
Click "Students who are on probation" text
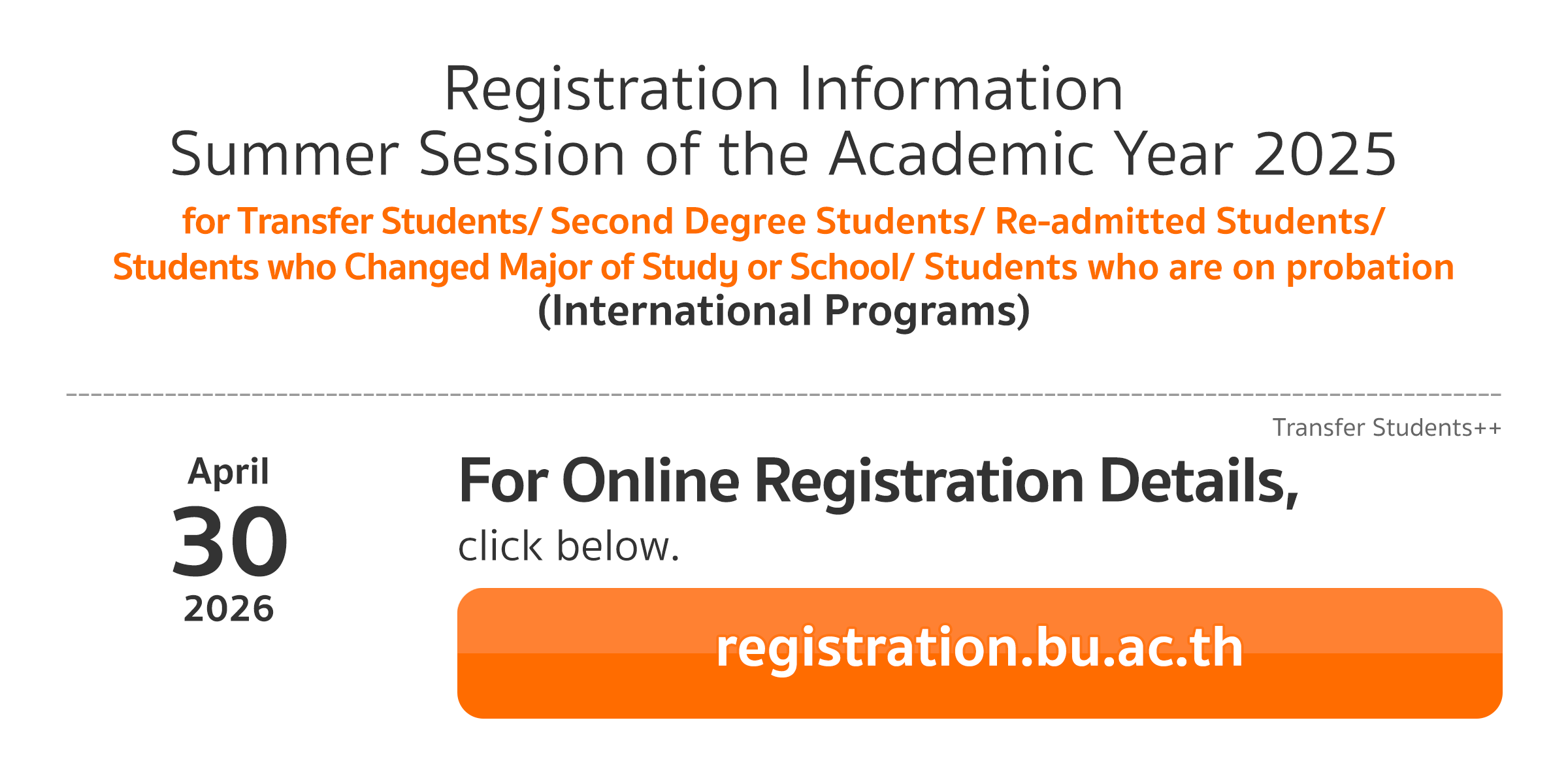(1189, 267)
